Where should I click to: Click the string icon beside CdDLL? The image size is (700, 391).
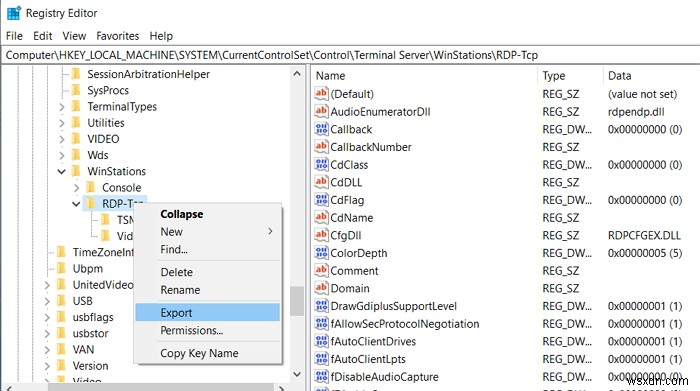click(x=321, y=182)
